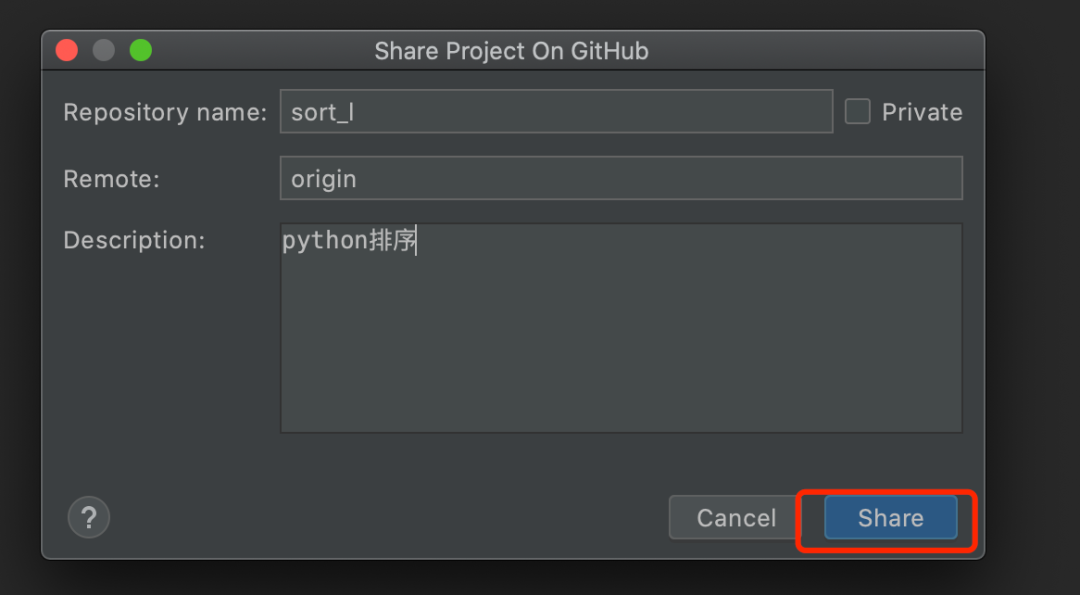
Task: Open help via the question mark icon
Action: 89,517
